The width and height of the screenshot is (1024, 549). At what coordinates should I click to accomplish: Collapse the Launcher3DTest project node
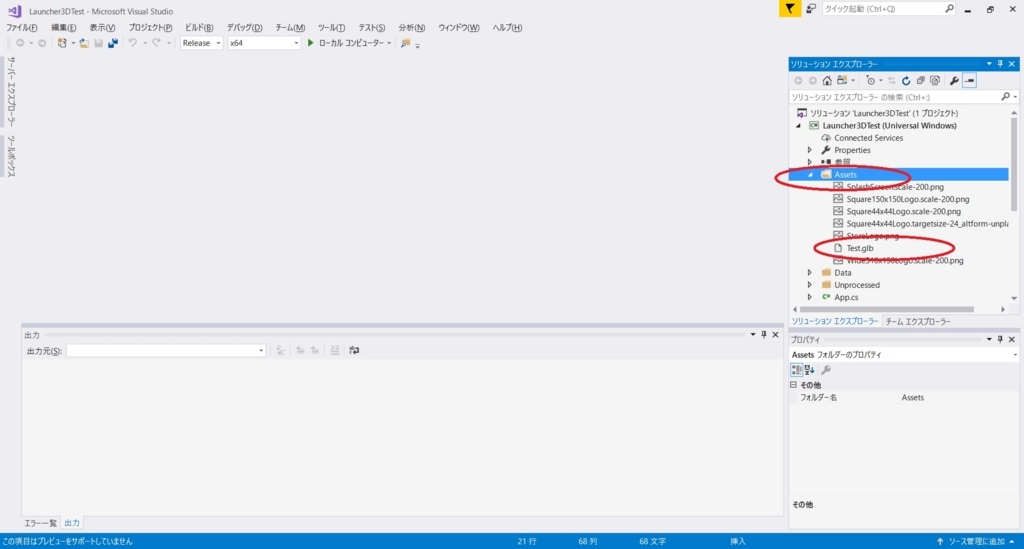coord(798,126)
